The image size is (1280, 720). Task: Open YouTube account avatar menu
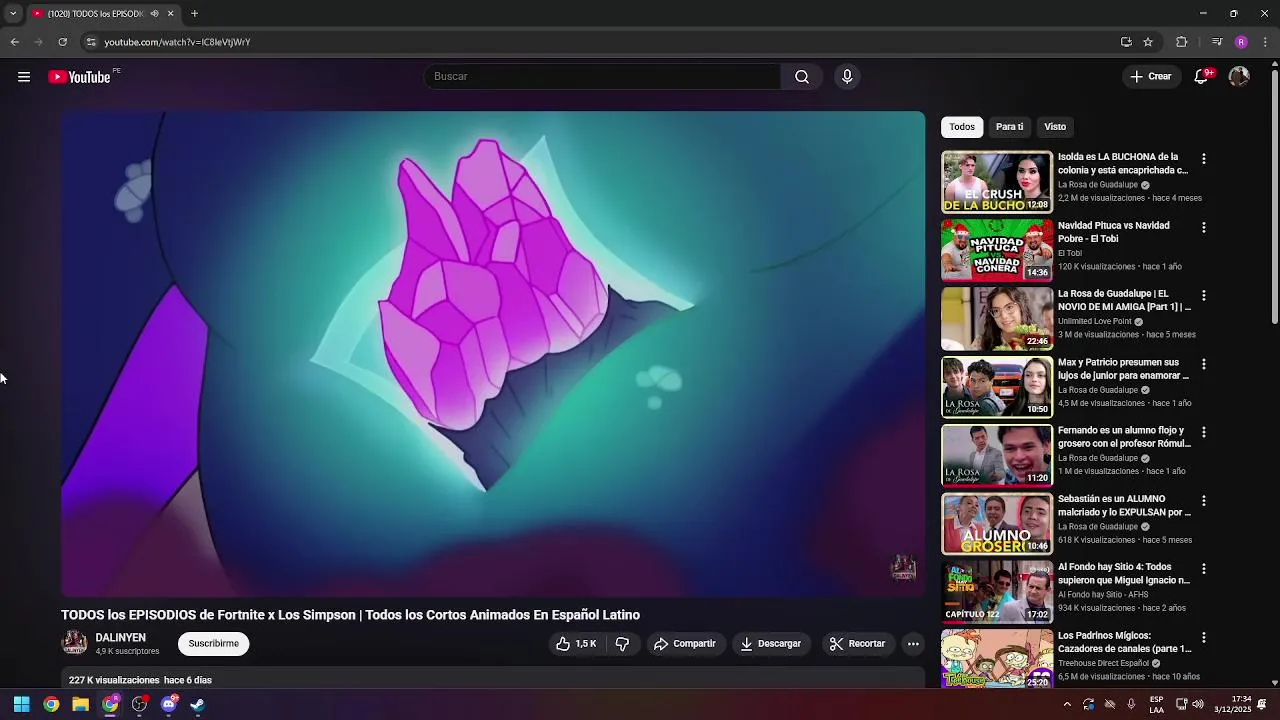pyautogui.click(x=1239, y=77)
